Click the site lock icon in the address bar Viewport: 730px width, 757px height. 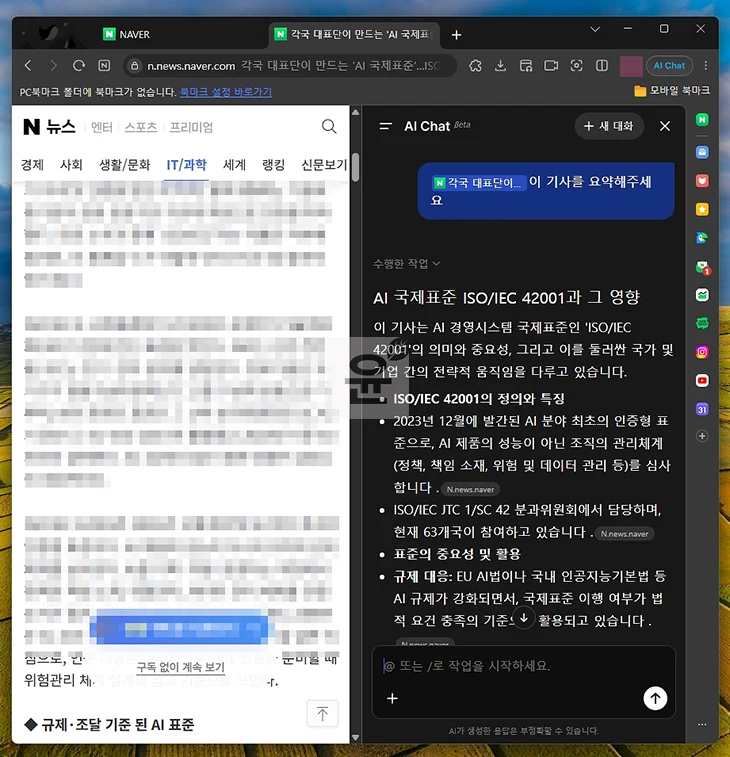(x=135, y=66)
